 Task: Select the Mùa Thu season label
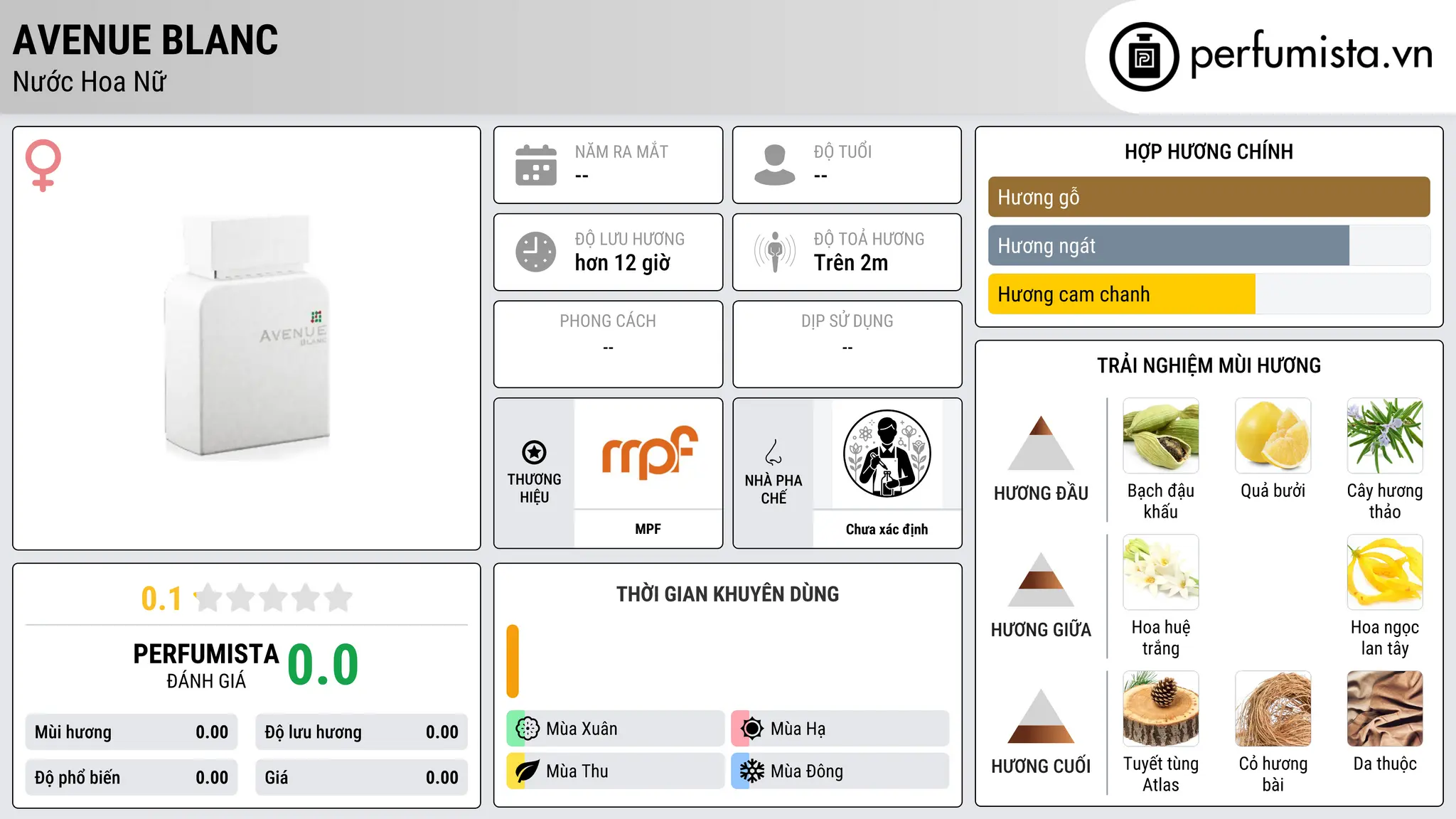tap(577, 771)
